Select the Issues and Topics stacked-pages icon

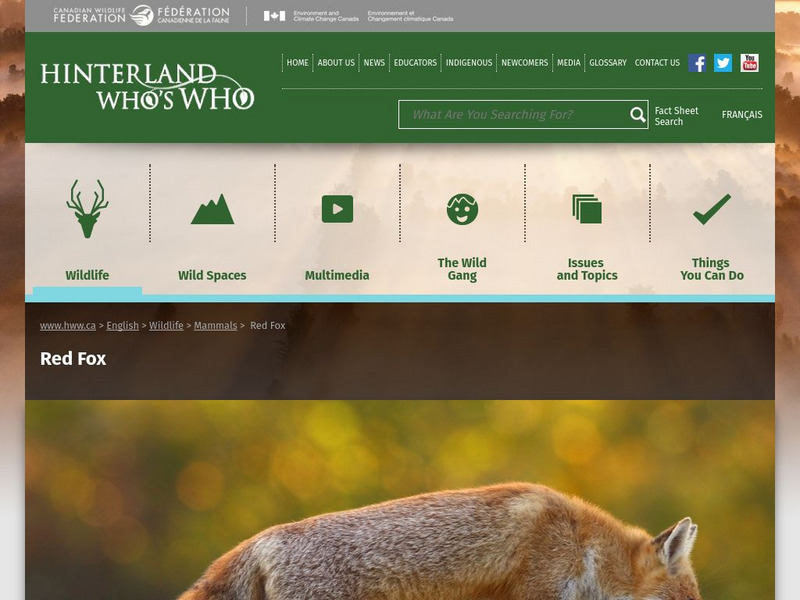click(x=586, y=207)
